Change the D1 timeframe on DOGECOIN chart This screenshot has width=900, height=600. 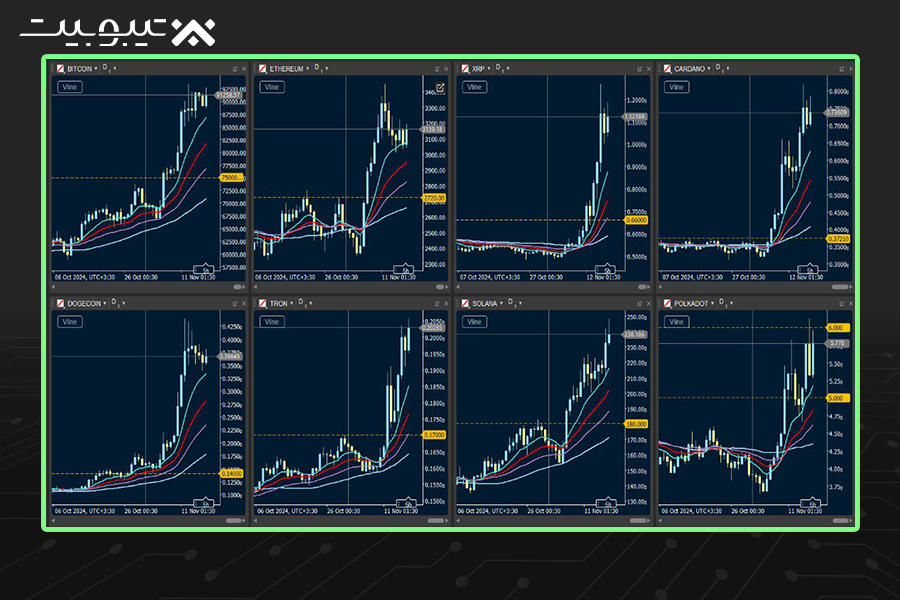[x=118, y=303]
